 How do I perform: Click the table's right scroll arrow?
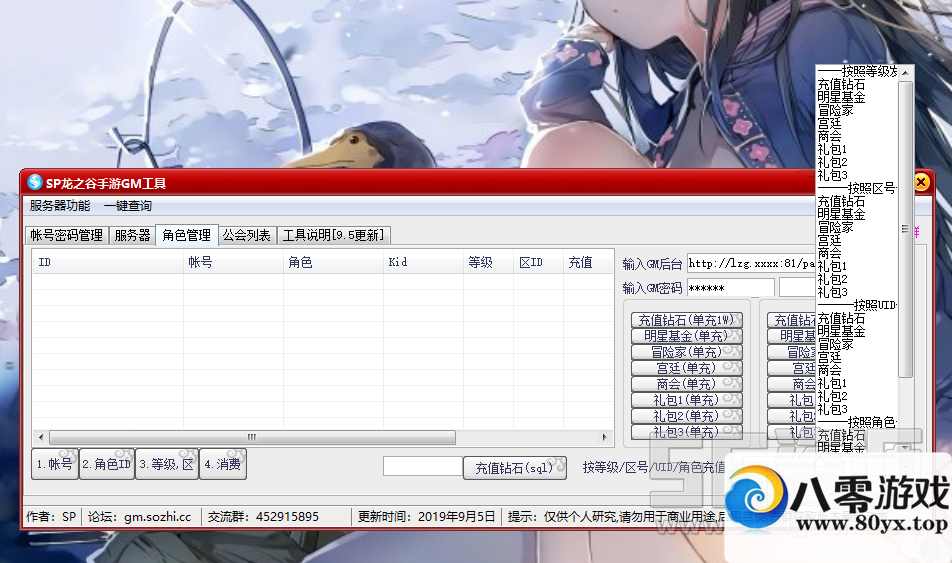tap(604, 437)
